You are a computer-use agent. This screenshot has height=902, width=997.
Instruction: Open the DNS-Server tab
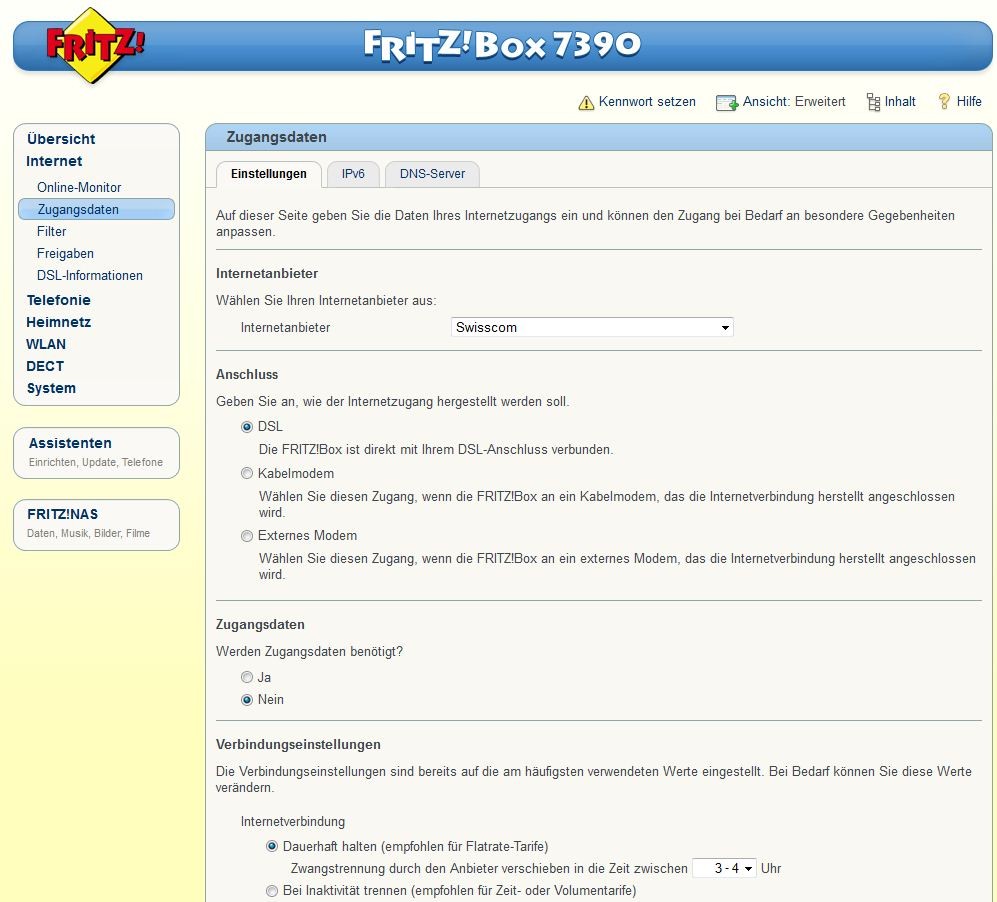tap(432, 172)
